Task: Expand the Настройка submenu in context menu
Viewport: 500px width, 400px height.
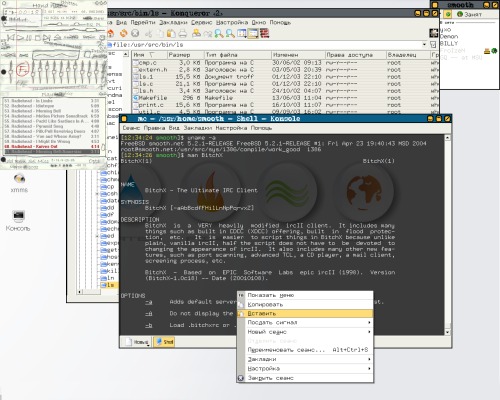Action: [305, 368]
